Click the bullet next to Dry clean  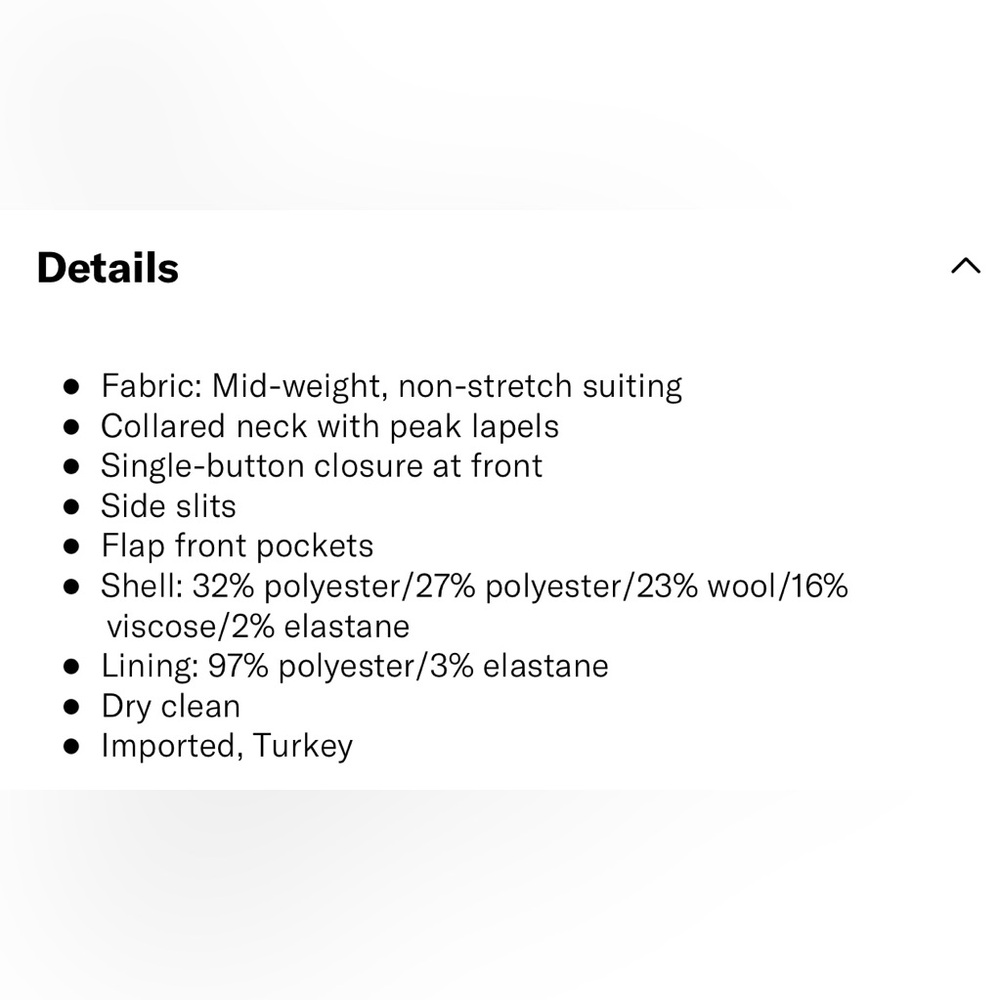pos(71,706)
